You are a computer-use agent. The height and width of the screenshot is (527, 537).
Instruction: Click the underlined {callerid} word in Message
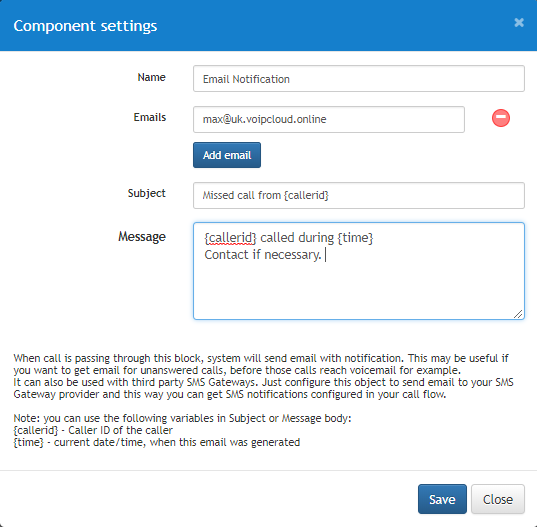[x=230, y=238]
